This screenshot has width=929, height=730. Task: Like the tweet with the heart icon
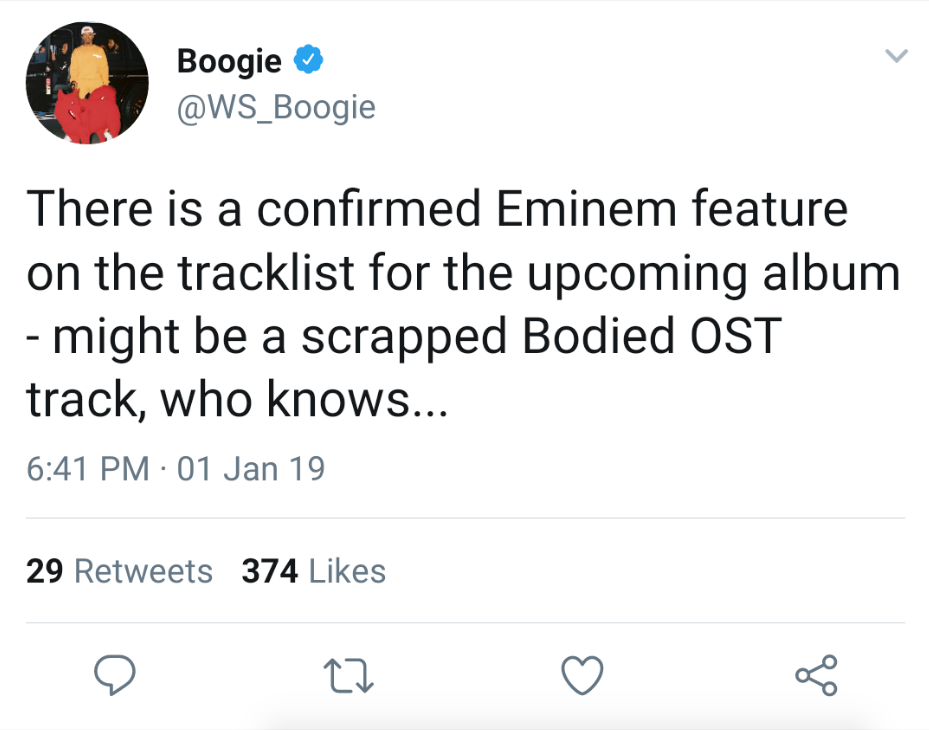582,675
